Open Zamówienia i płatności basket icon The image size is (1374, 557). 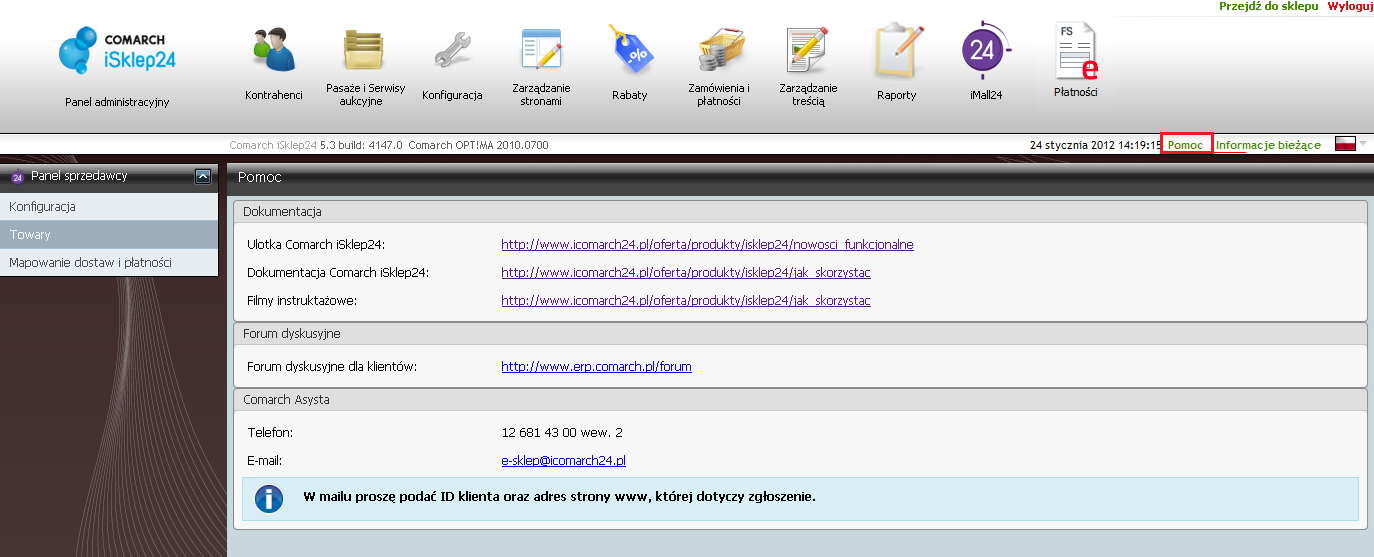coord(719,50)
